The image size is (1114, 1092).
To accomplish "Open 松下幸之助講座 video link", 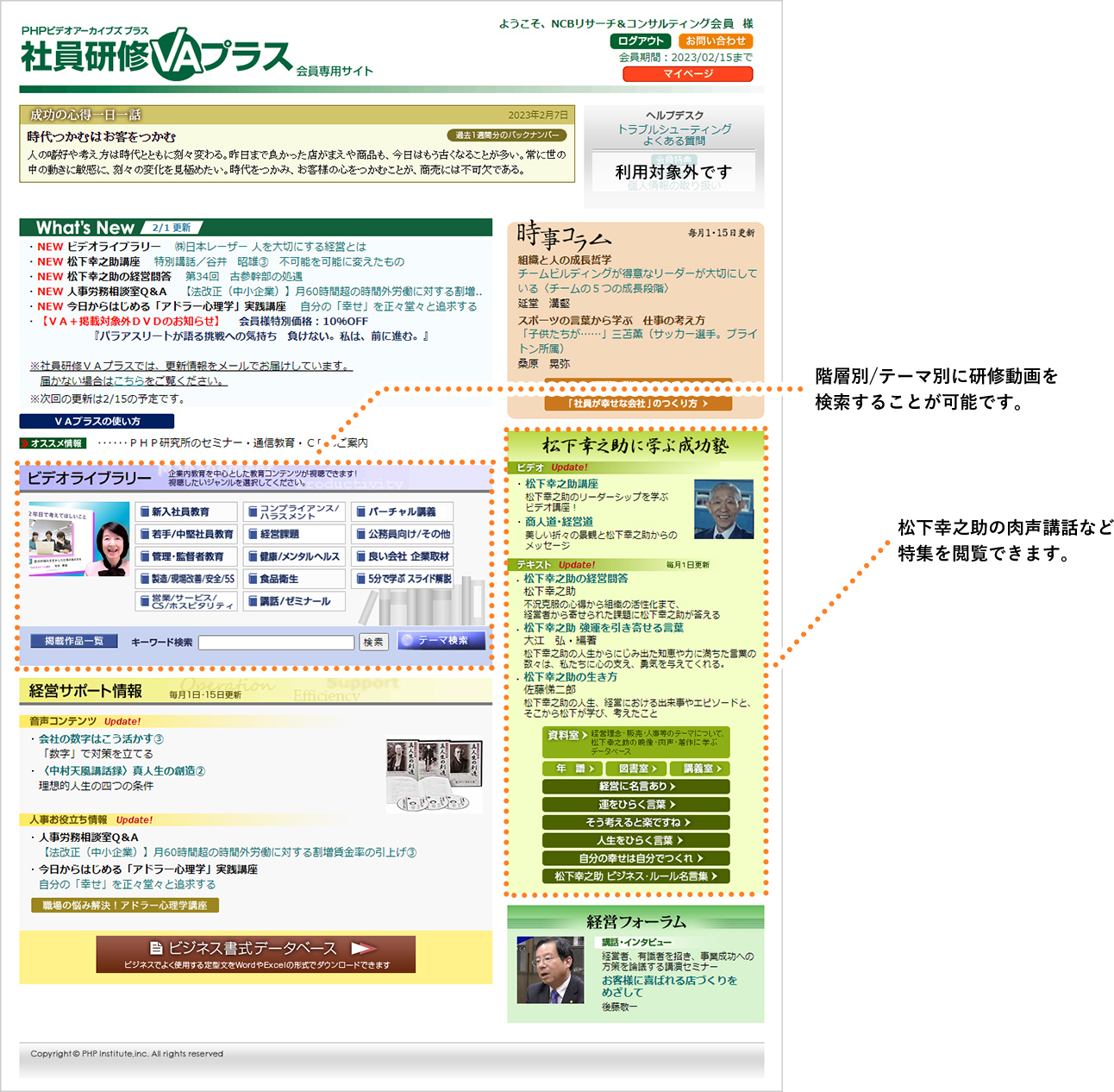I will point(561,484).
